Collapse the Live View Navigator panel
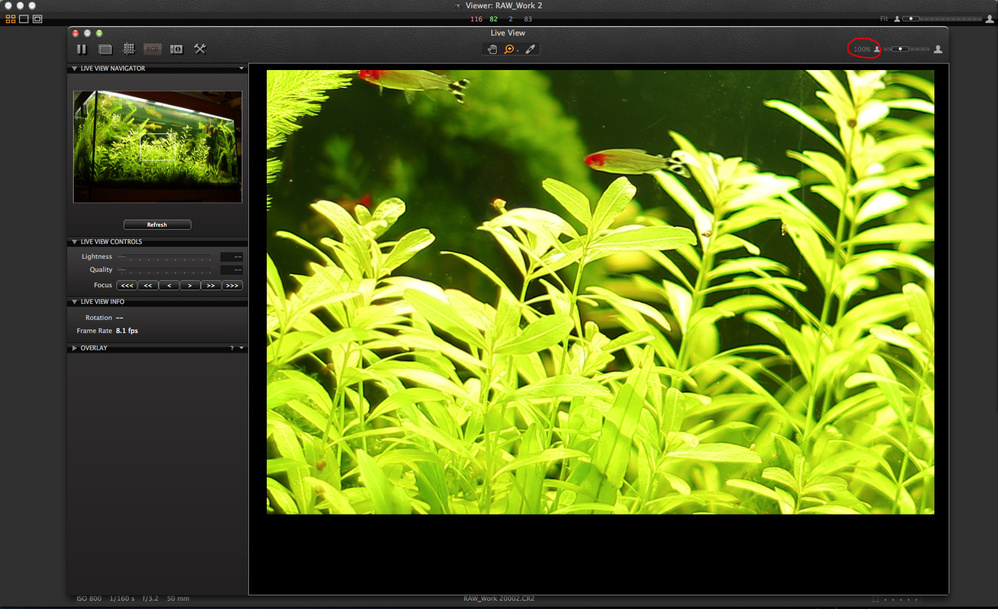This screenshot has height=609, width=998. click(74, 68)
